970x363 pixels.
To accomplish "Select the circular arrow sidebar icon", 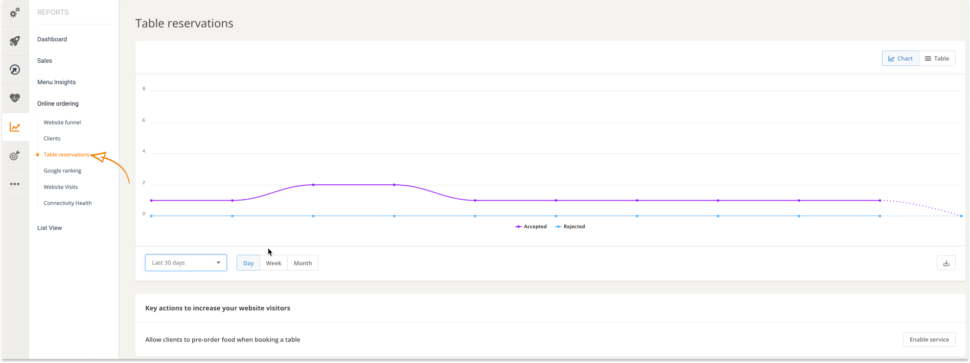I will click(x=15, y=70).
